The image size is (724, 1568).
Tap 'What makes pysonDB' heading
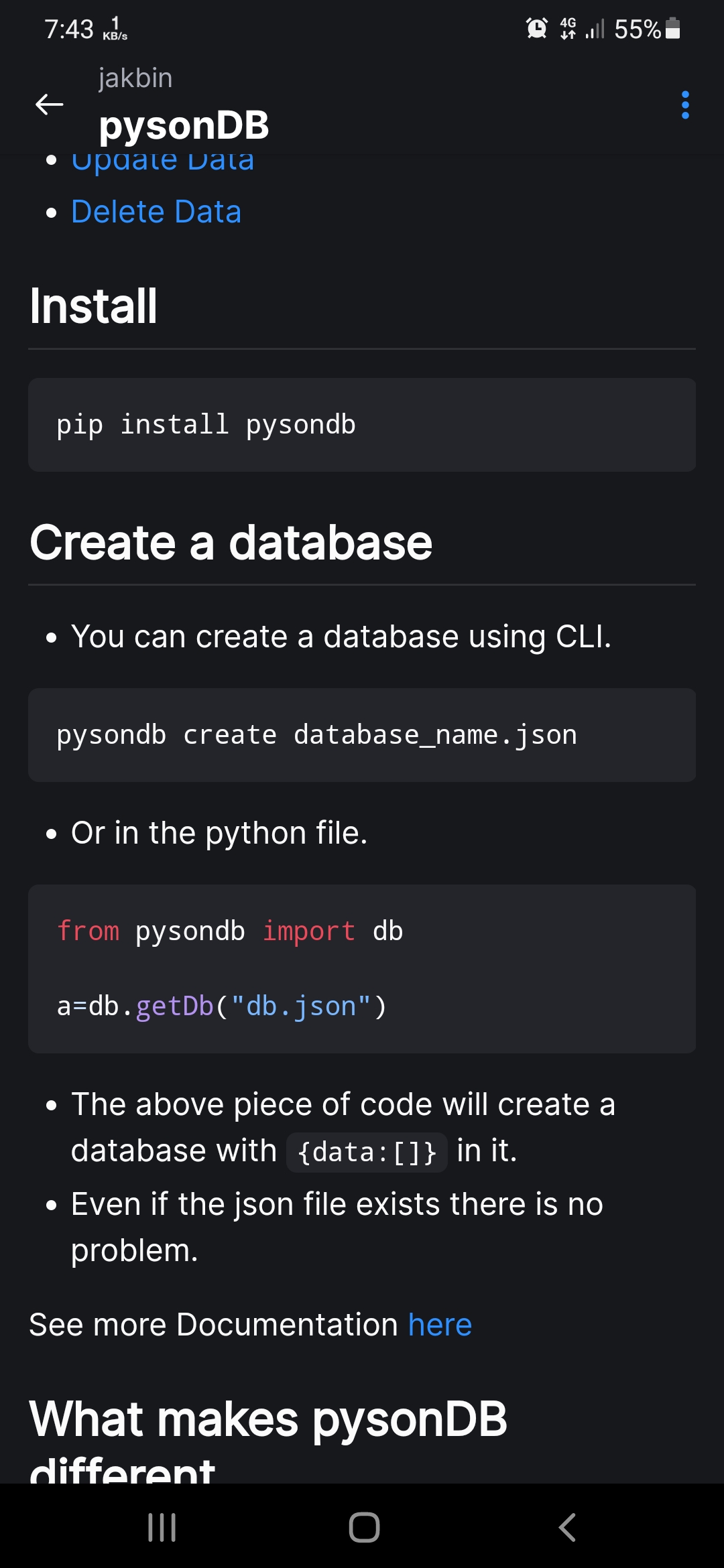tap(268, 1419)
